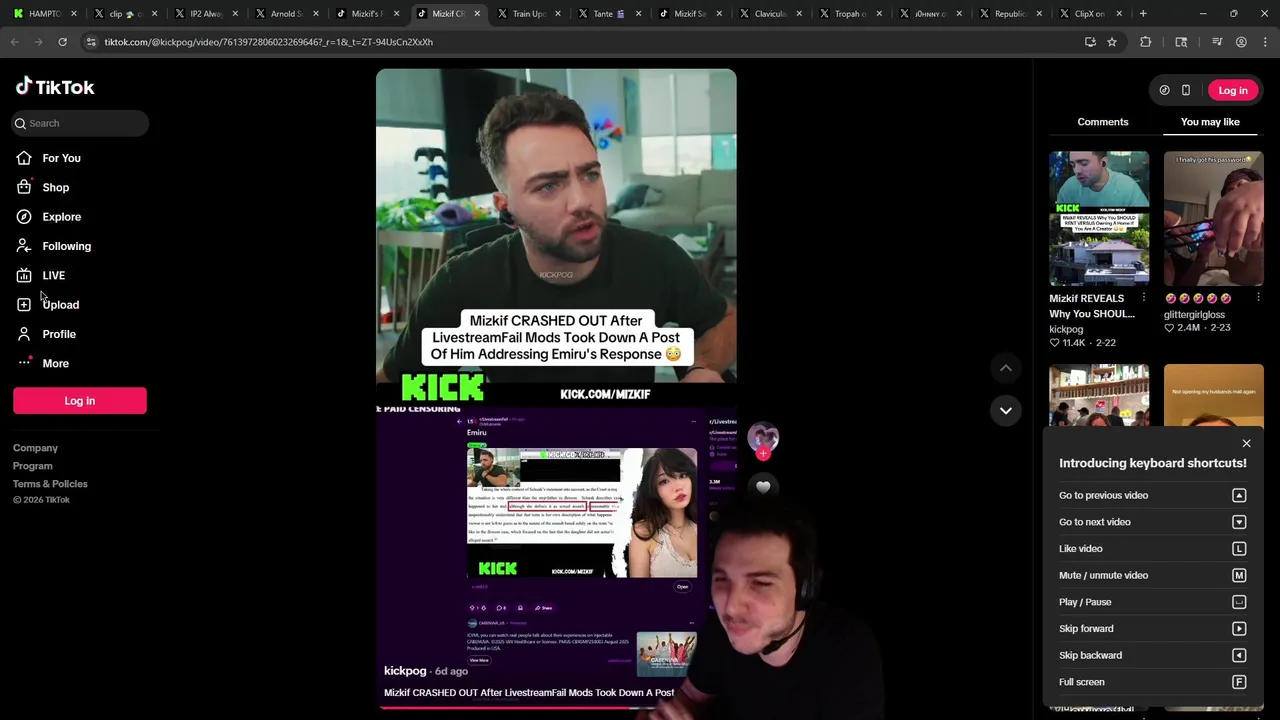
Task: Follow the creator via red plus badge
Action: (x=763, y=454)
